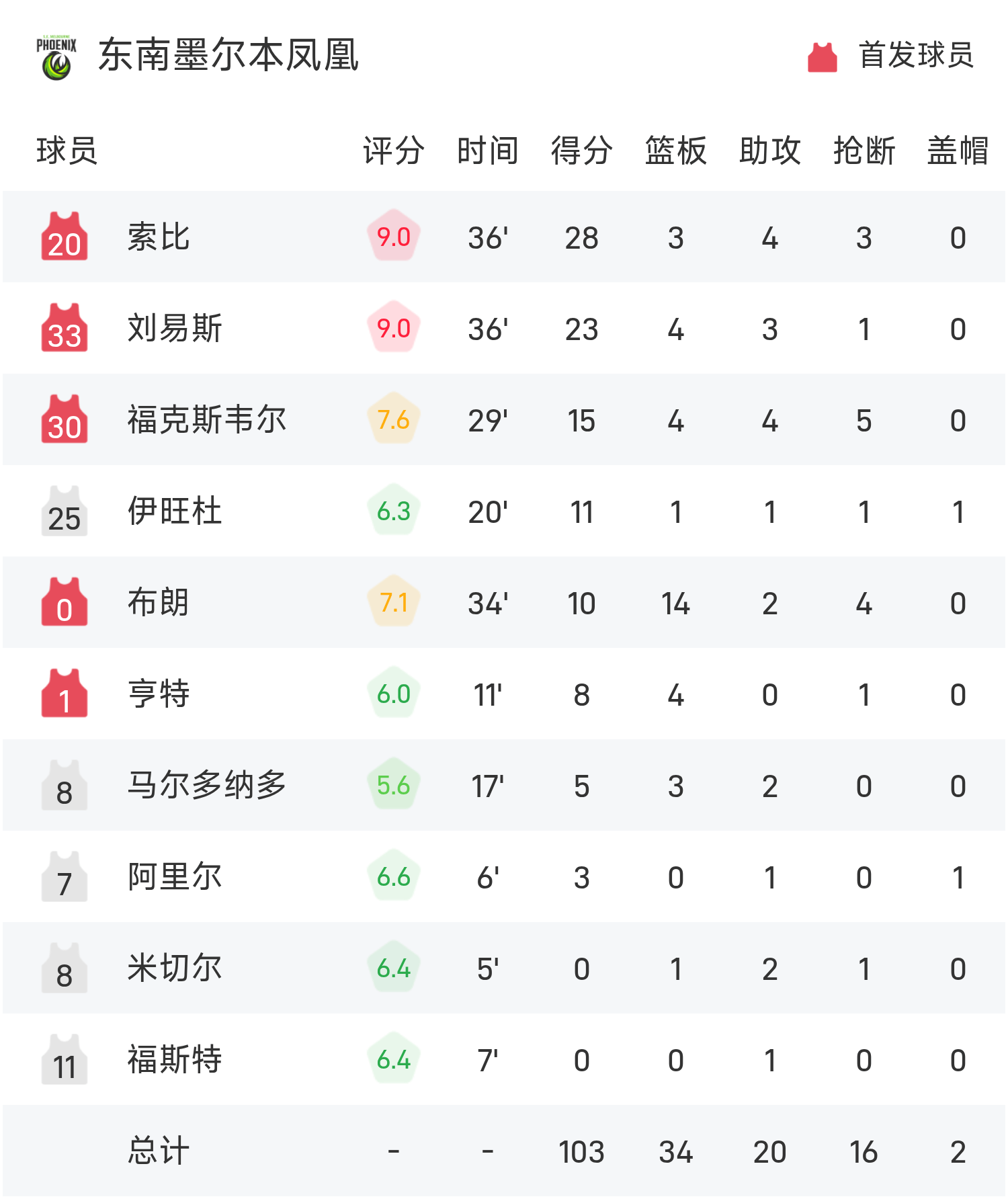Viewport: 1008px width, 1199px height.
Task: Select player 福克斯韦尔's name
Action: tap(207, 420)
